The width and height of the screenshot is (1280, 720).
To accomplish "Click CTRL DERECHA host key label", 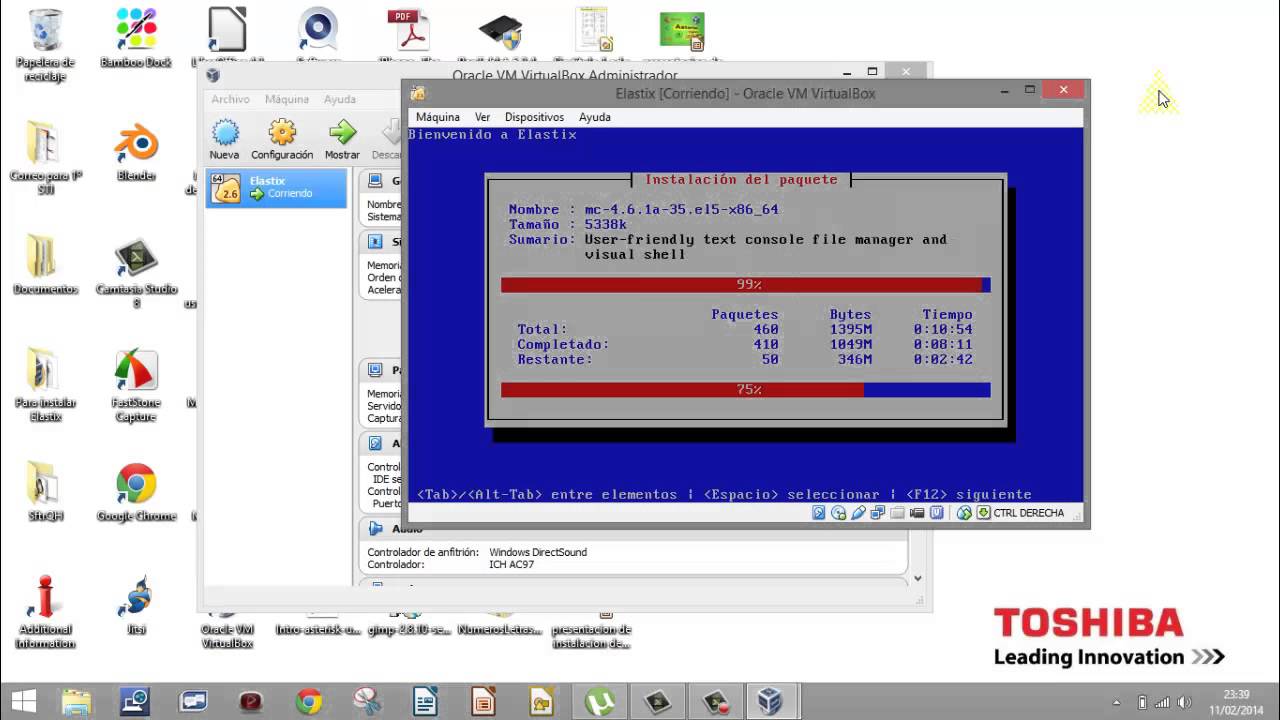I will (x=1029, y=513).
